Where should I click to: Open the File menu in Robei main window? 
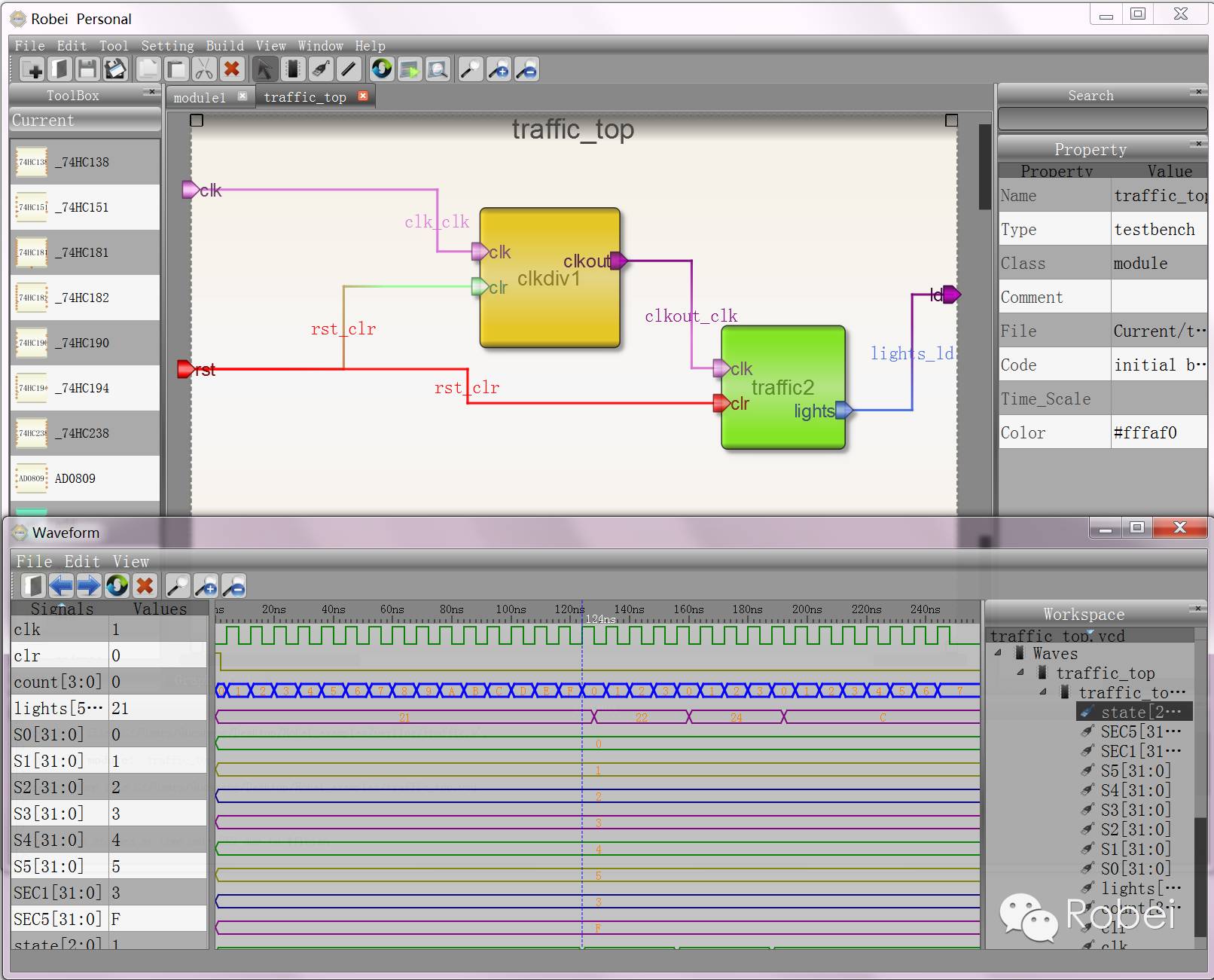pos(29,46)
